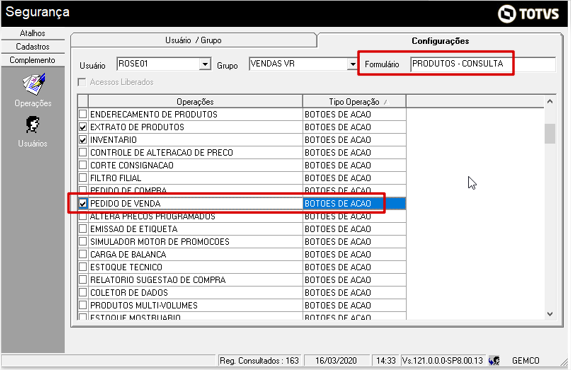Select CORTE CONSIGNACAO row text
Viewport: 571px width, 370px height.
(132, 165)
